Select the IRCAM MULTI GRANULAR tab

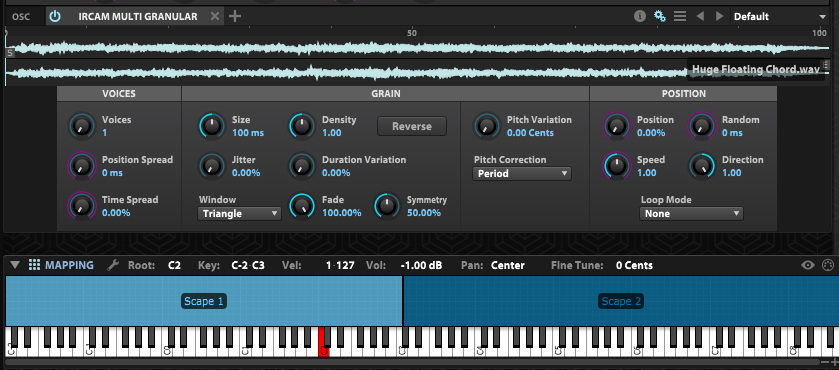[138, 17]
